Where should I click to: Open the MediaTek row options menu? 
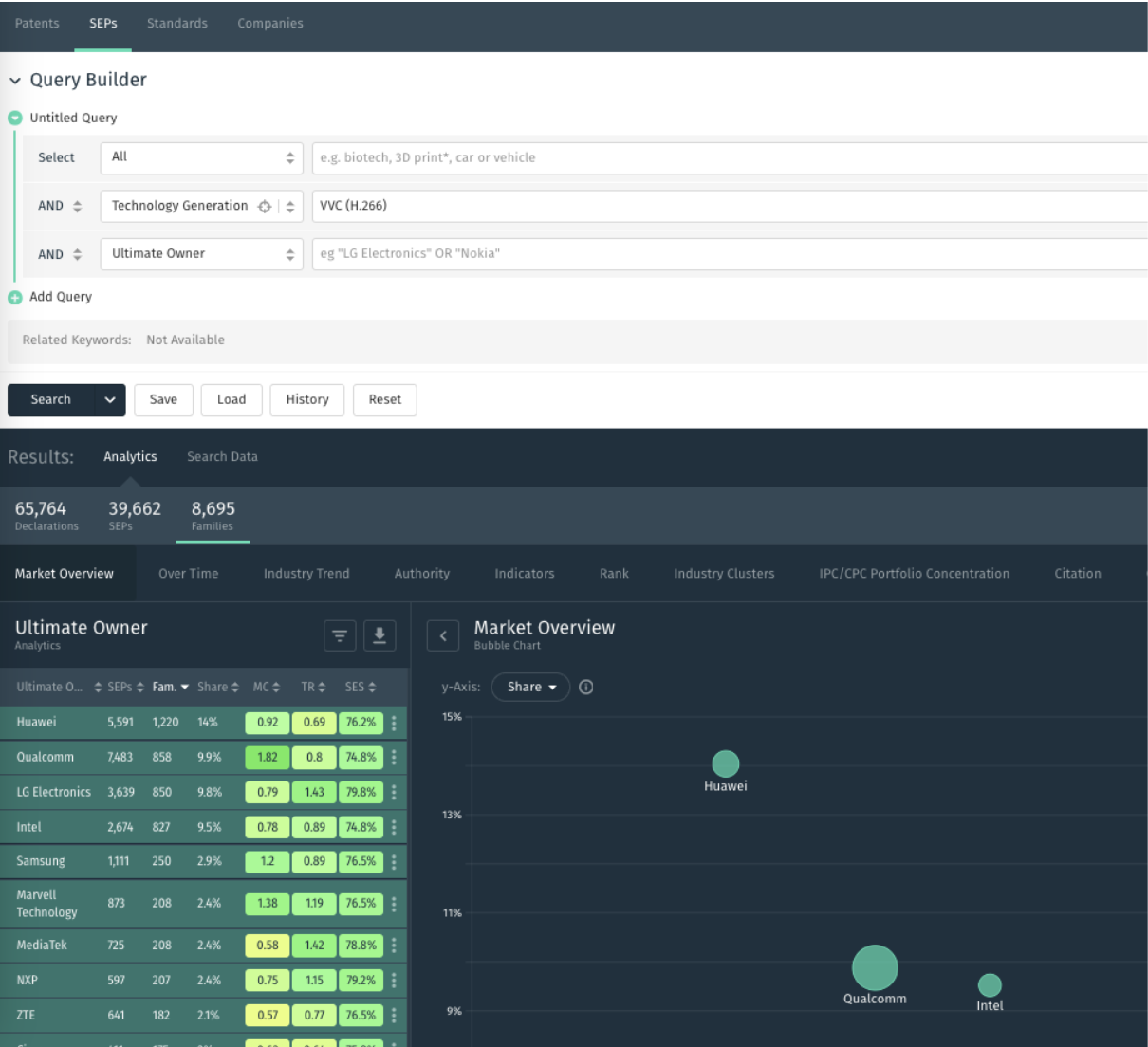(394, 946)
